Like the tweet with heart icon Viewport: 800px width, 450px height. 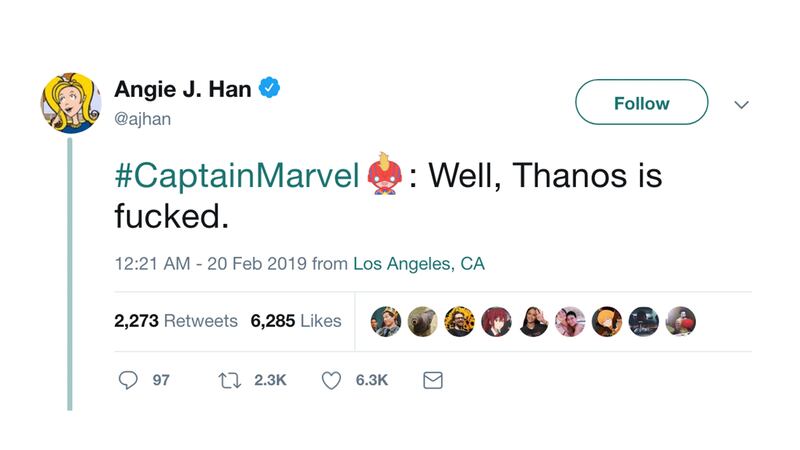point(330,382)
